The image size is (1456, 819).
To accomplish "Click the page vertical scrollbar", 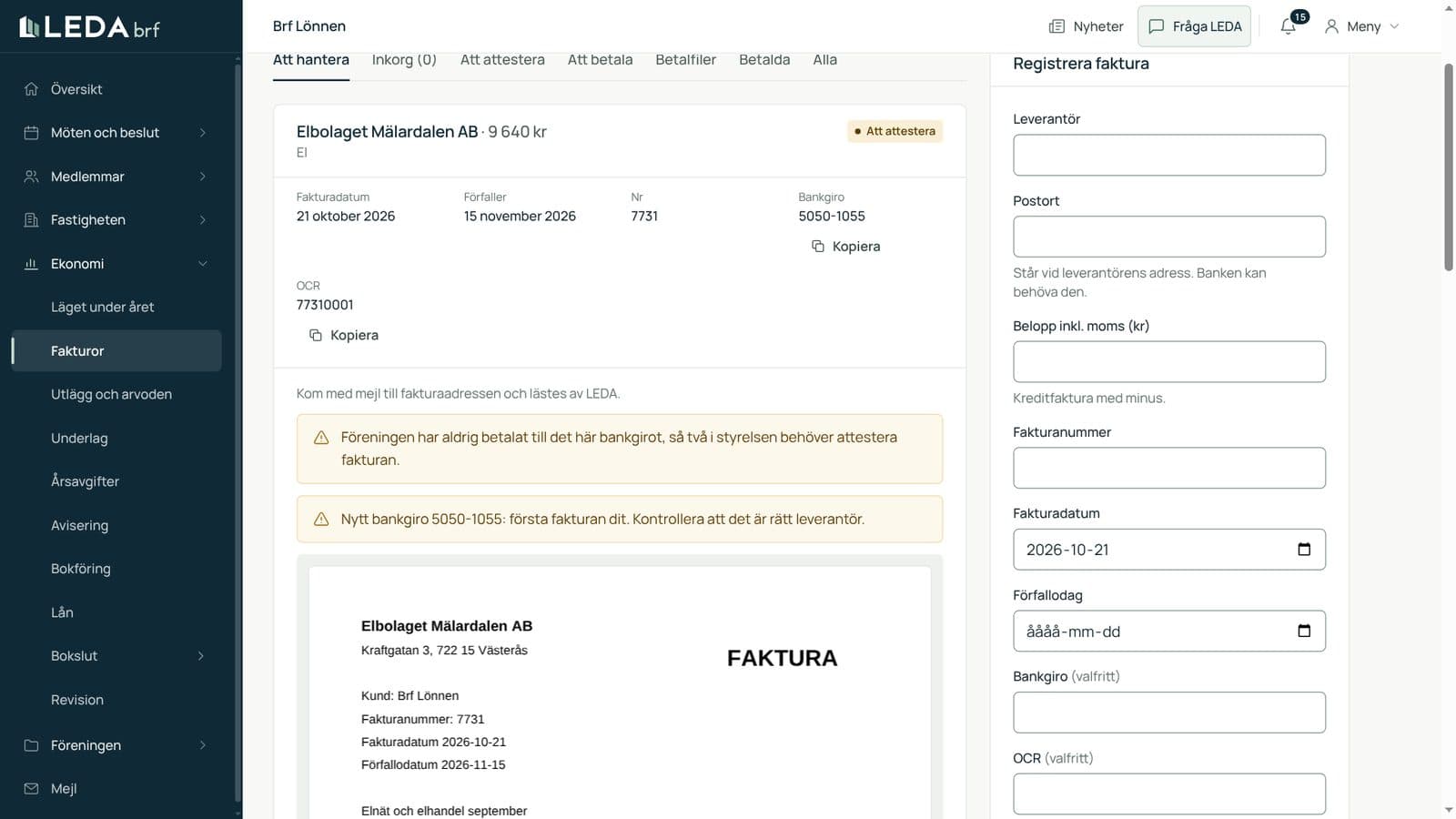I will tap(1449, 167).
